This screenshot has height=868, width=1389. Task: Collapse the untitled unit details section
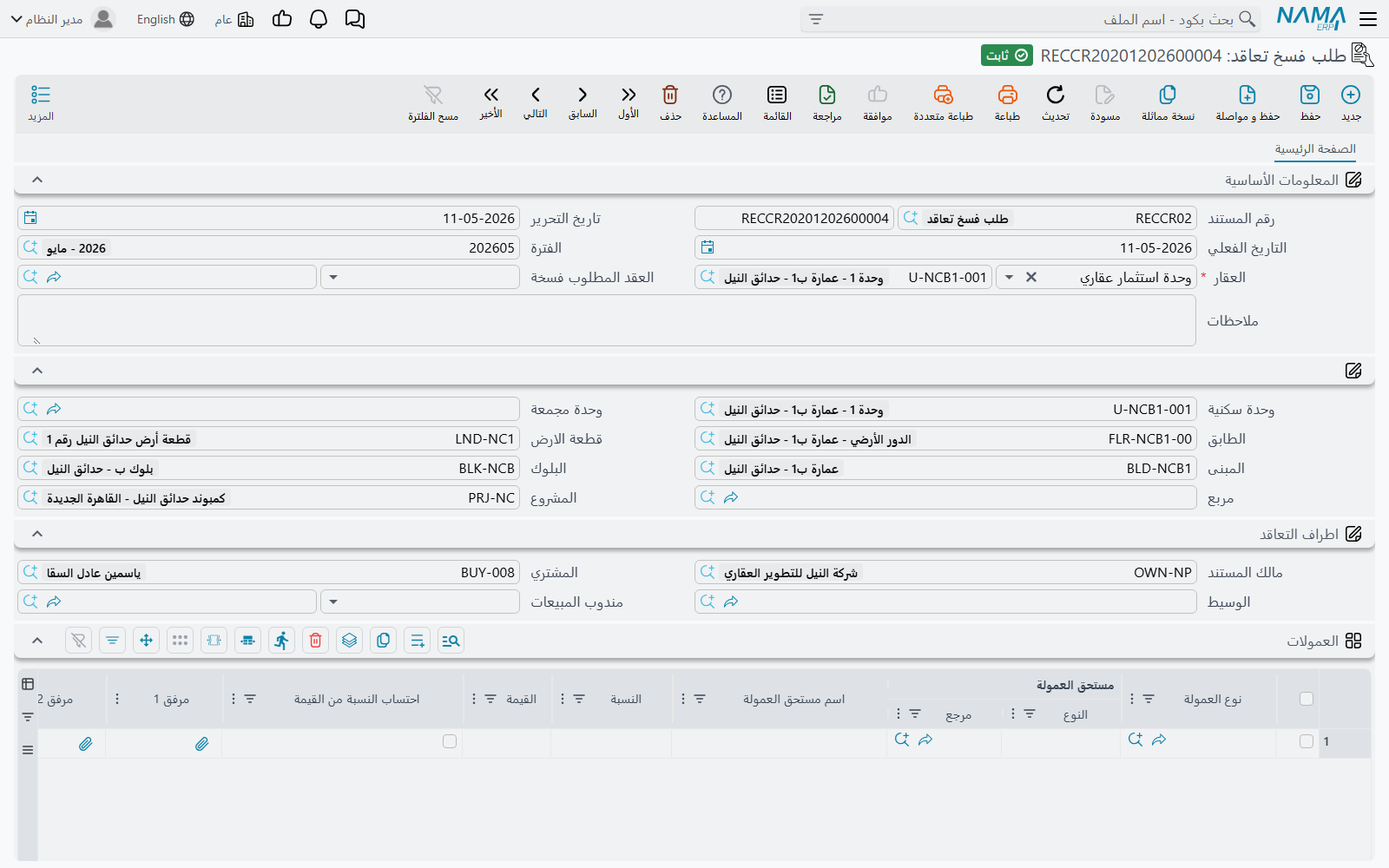click(x=37, y=371)
